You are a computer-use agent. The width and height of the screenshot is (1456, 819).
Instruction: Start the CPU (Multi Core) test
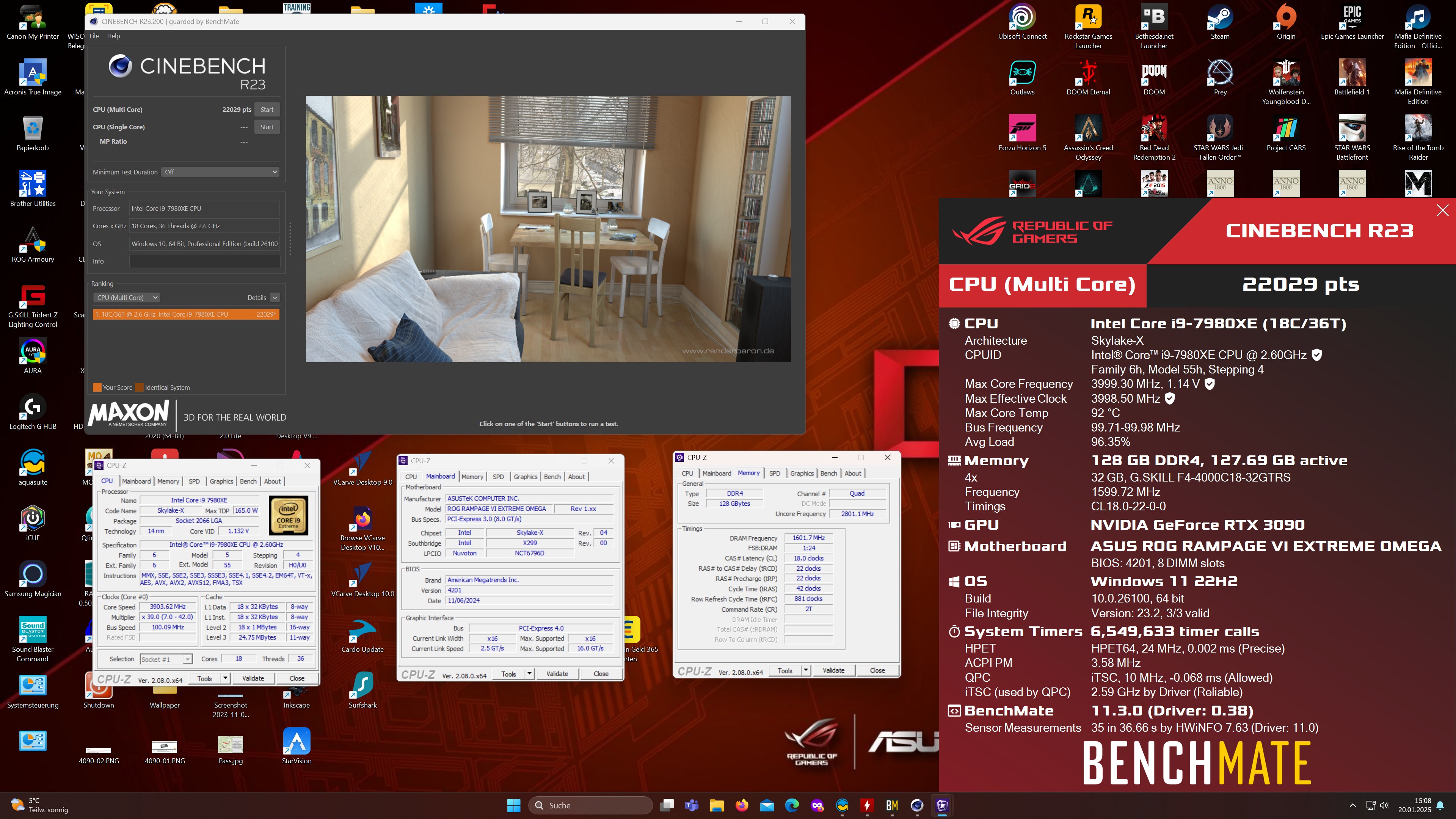[x=267, y=110]
